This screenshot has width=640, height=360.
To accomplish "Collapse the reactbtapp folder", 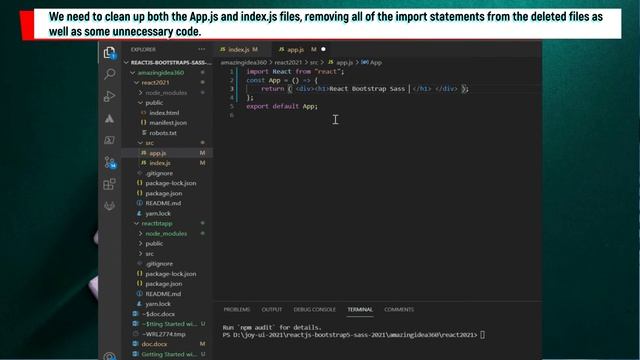I will [x=168, y=224].
